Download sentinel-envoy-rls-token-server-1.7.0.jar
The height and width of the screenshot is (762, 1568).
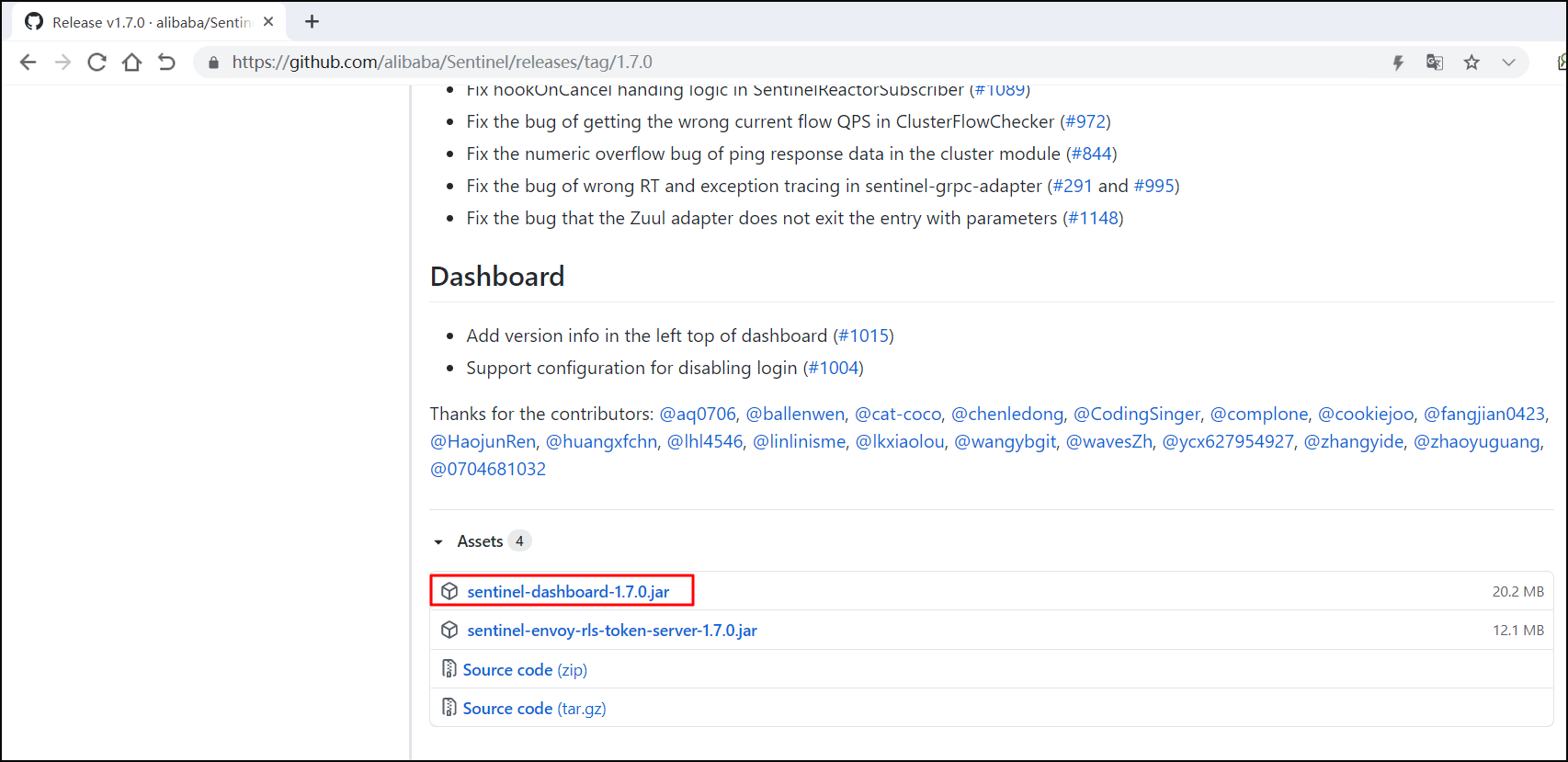tap(612, 631)
